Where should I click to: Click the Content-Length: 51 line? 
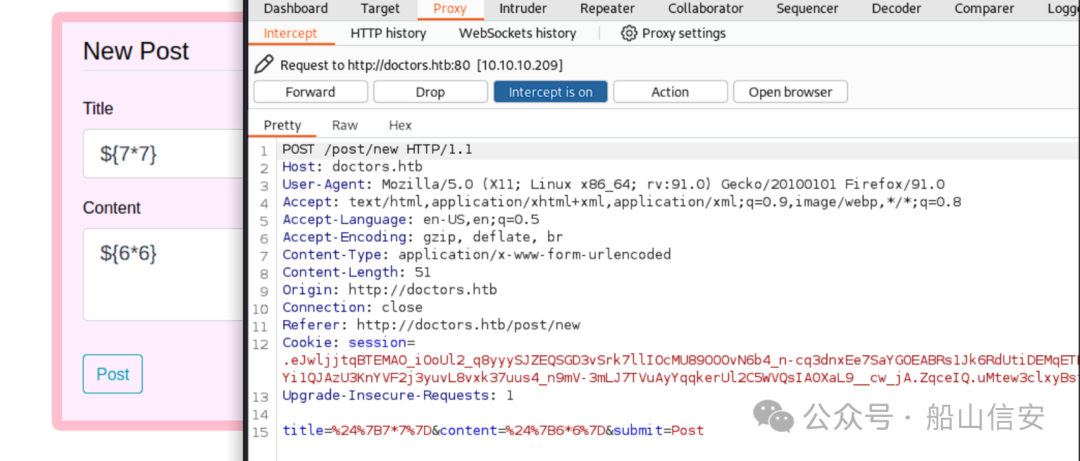[357, 273]
